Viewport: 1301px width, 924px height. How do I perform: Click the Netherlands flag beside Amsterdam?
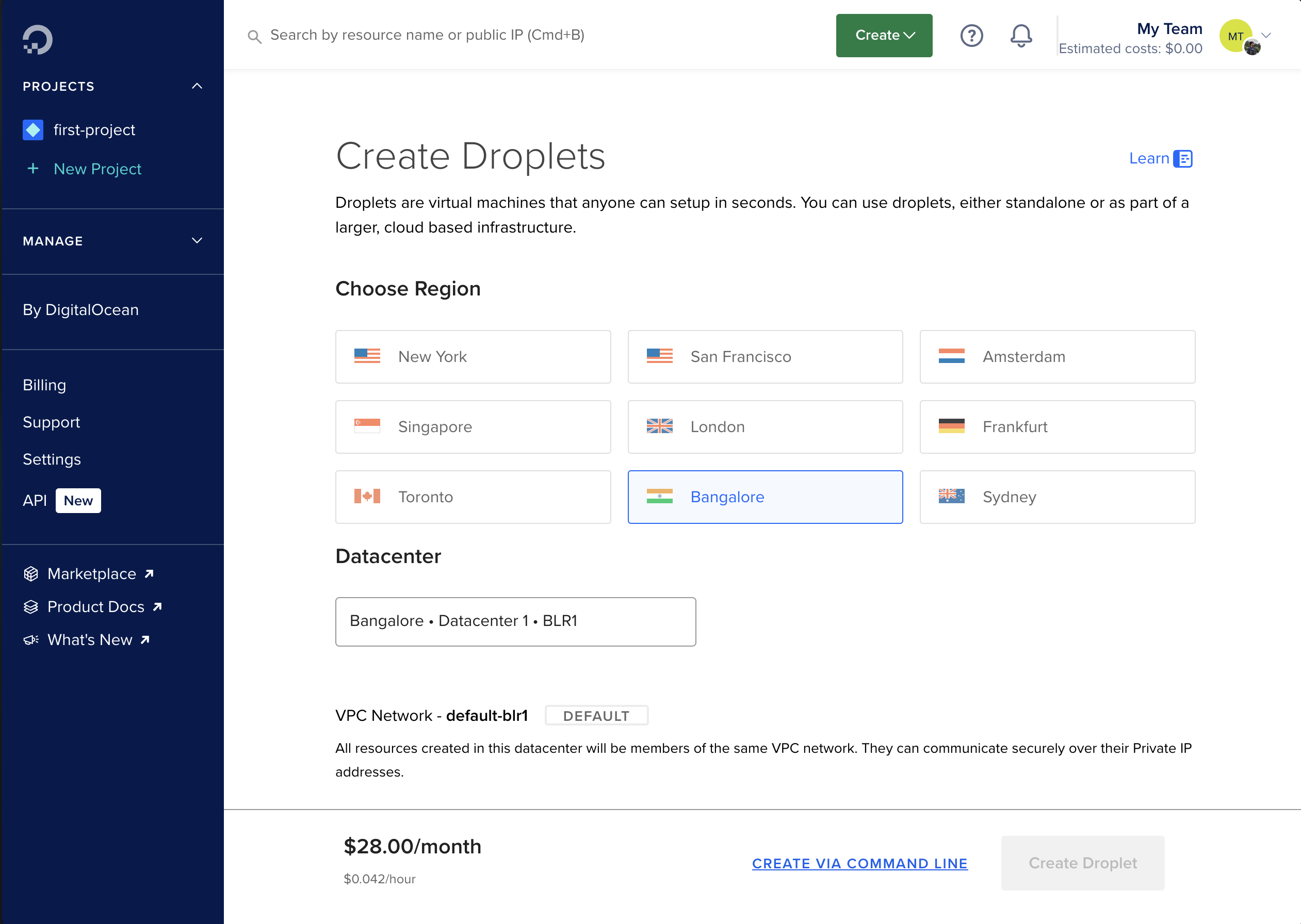point(952,356)
